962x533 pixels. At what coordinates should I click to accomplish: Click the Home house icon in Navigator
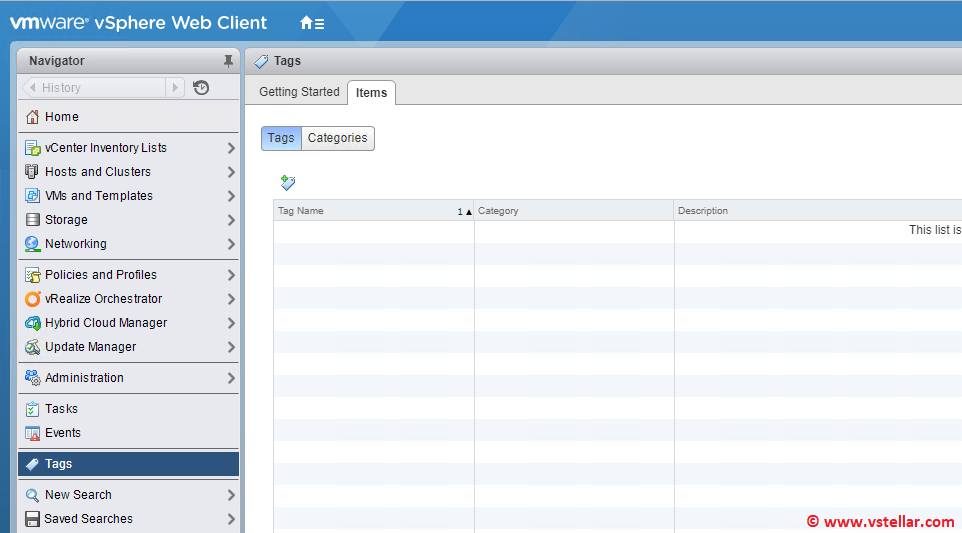pos(33,117)
